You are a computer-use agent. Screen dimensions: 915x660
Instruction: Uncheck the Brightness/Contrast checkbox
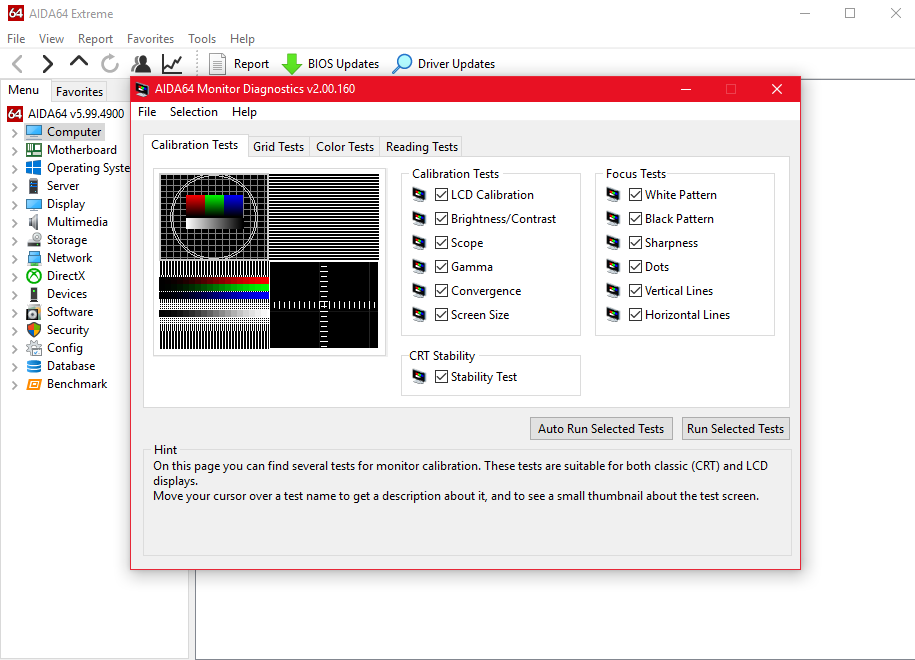click(442, 219)
